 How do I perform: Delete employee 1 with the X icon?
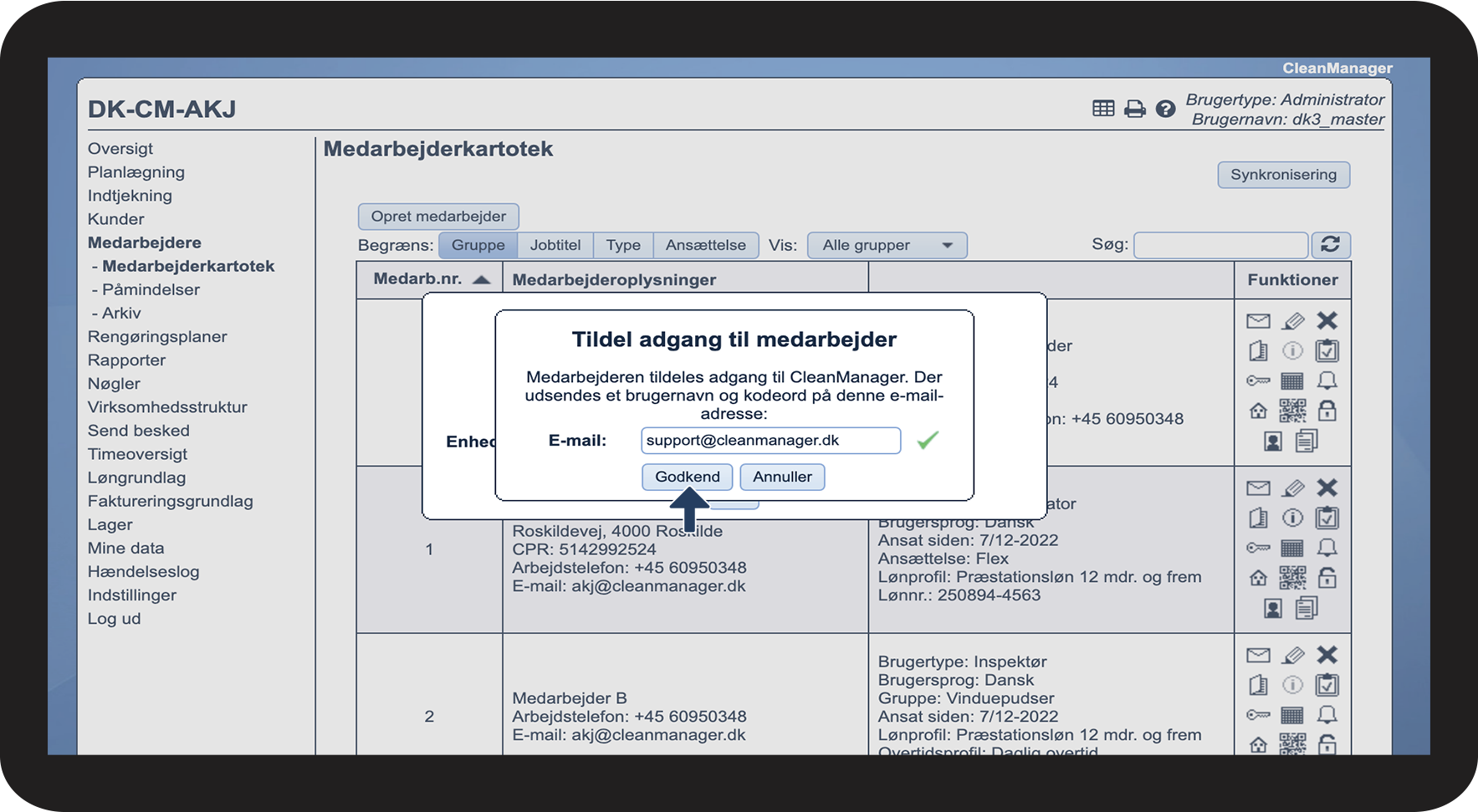[x=1327, y=488]
